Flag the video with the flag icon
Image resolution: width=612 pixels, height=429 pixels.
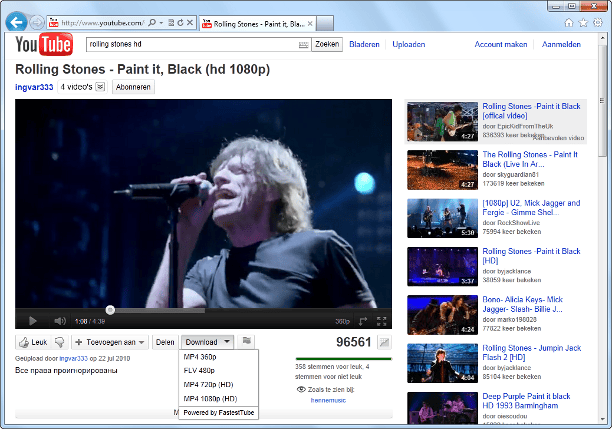tap(247, 341)
